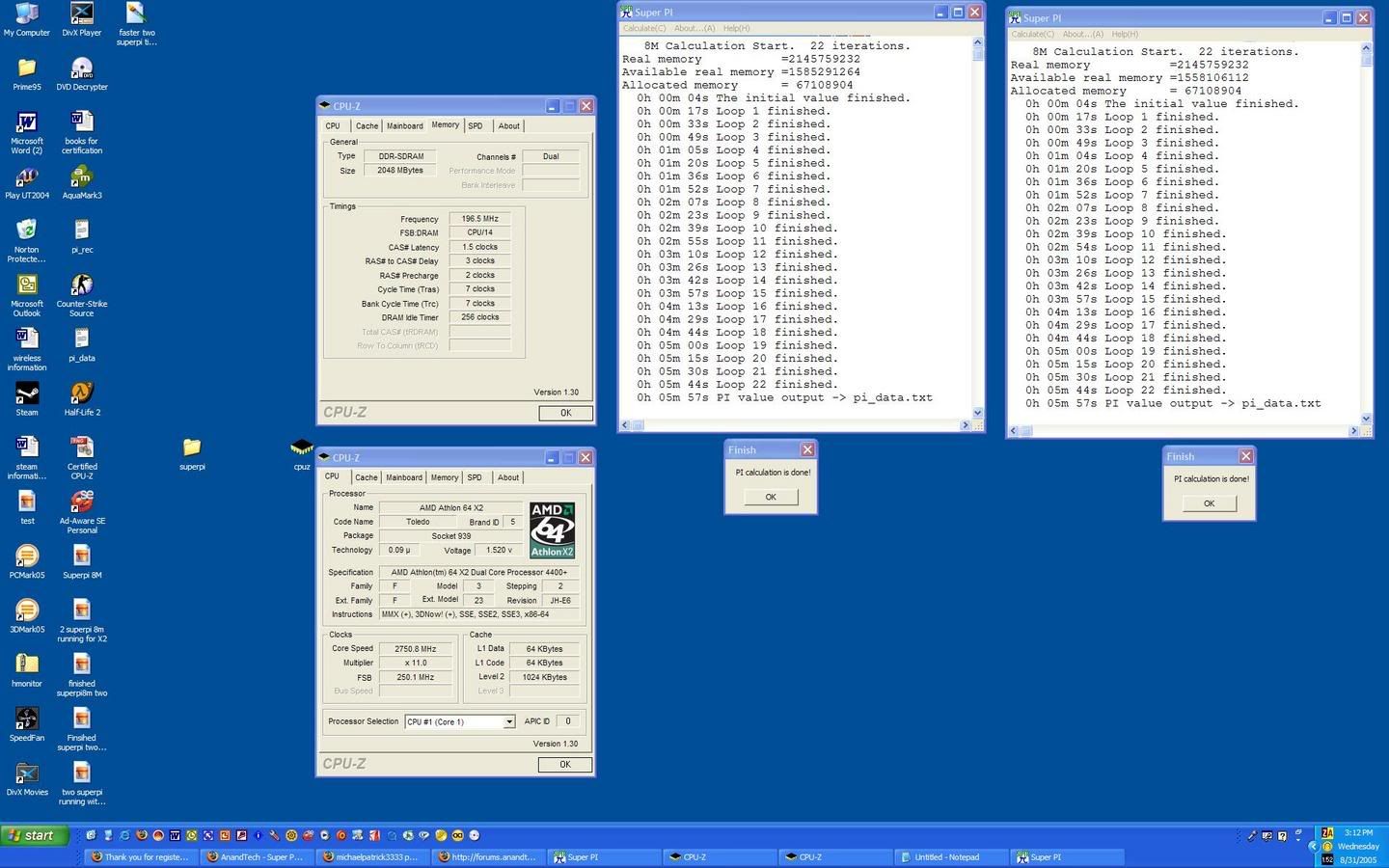Open My Computer desktop icon
Image resolution: width=1389 pixels, height=868 pixels.
click(27, 20)
